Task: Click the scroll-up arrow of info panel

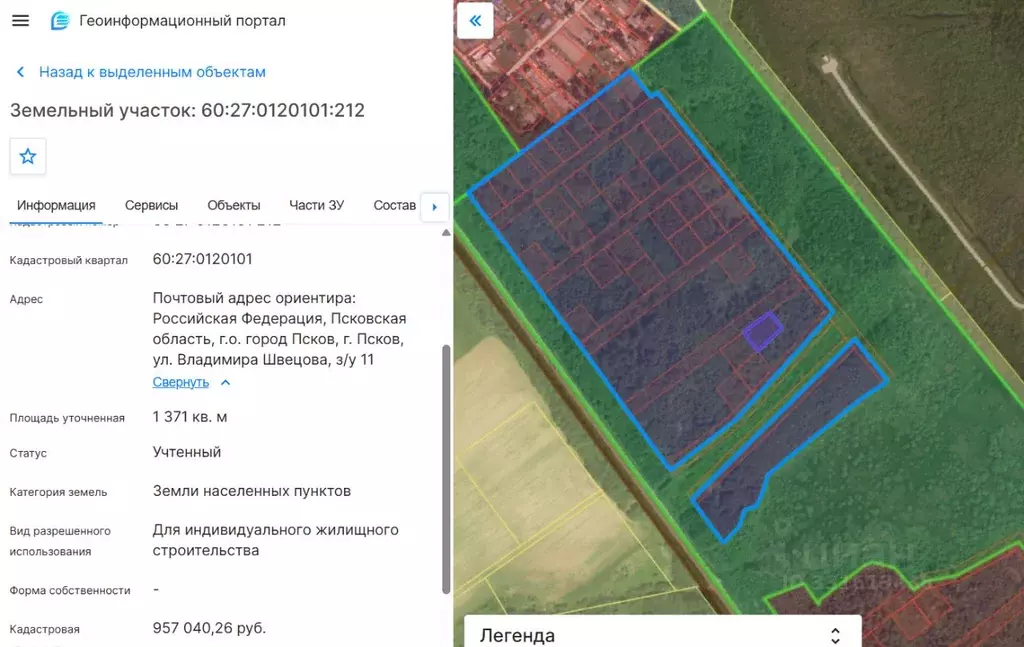Action: point(446,232)
